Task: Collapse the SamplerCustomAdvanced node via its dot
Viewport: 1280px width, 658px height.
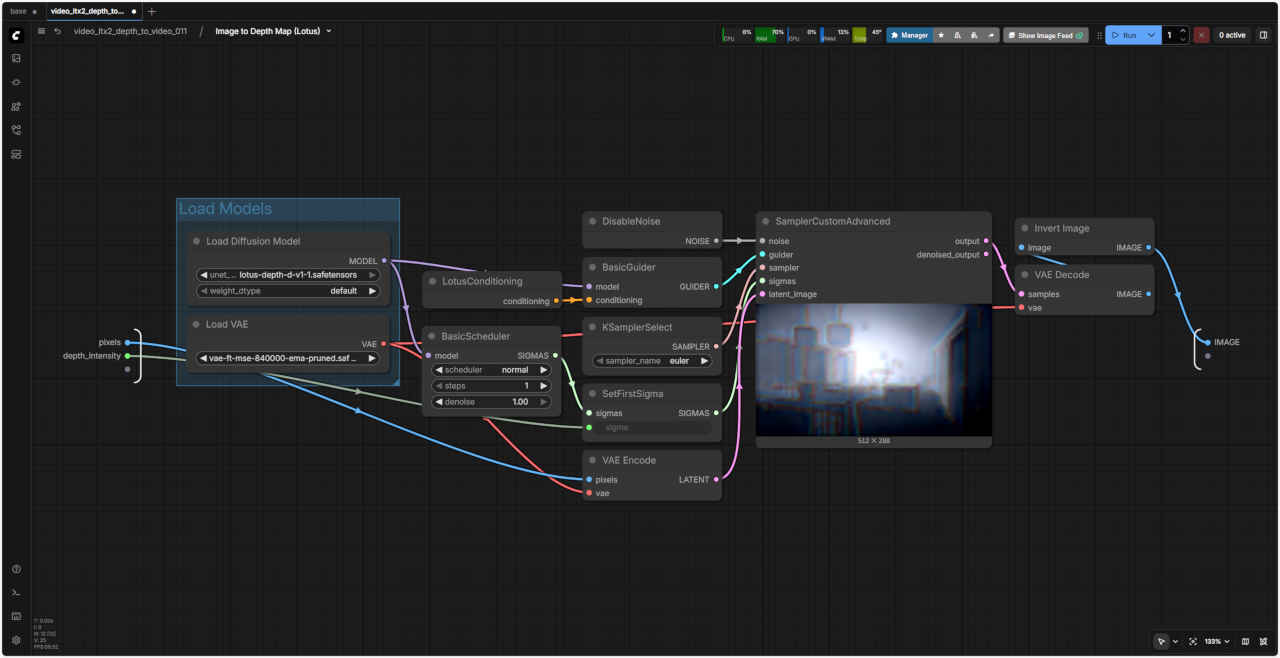Action: [x=765, y=221]
